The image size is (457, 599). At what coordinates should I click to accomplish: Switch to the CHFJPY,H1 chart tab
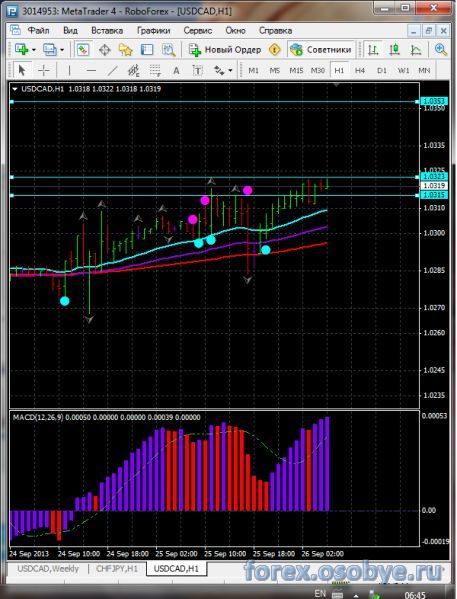[117, 568]
